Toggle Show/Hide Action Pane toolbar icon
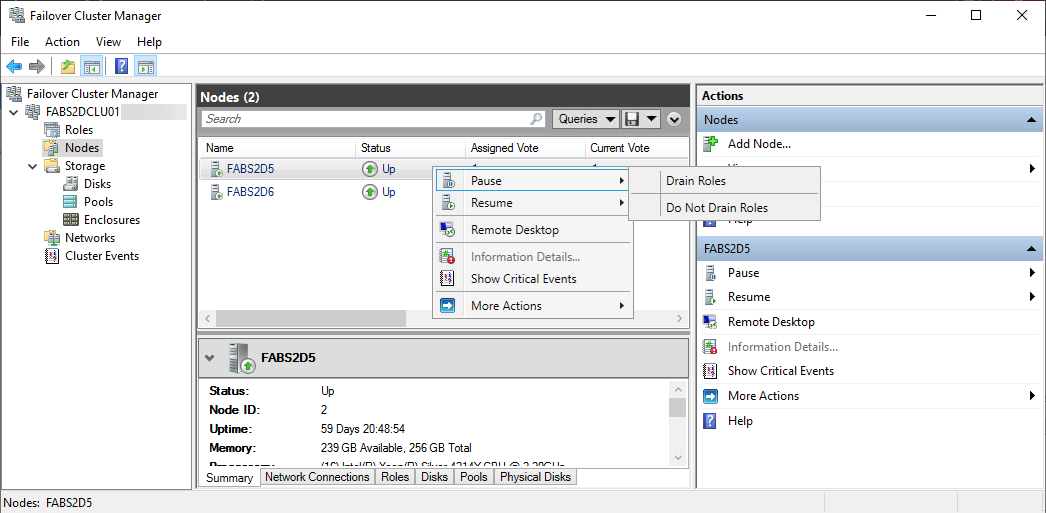Image resolution: width=1046 pixels, height=513 pixels. 146,66
